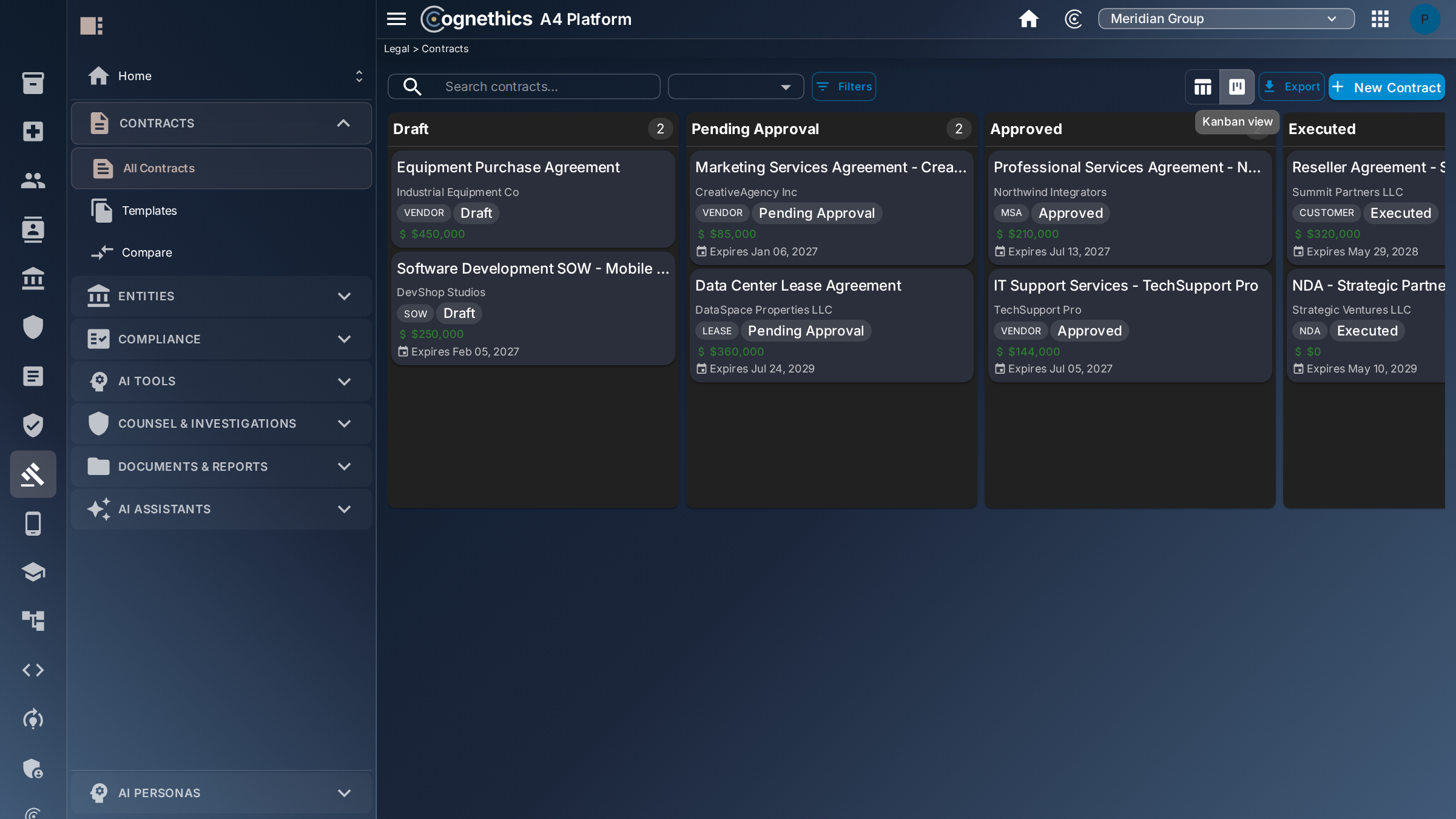The height and width of the screenshot is (819, 1456).
Task: Click the Export button
Action: click(1292, 87)
